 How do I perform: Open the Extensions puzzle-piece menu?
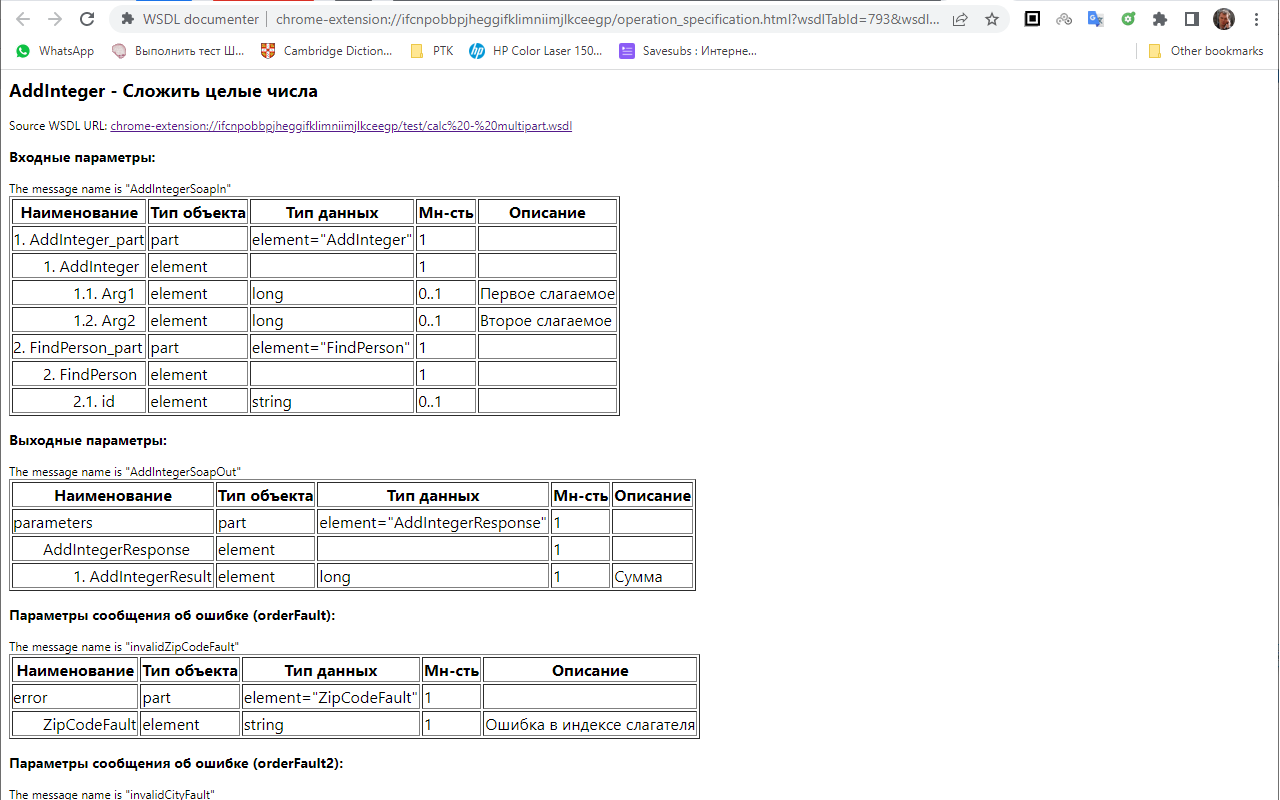tap(1160, 19)
